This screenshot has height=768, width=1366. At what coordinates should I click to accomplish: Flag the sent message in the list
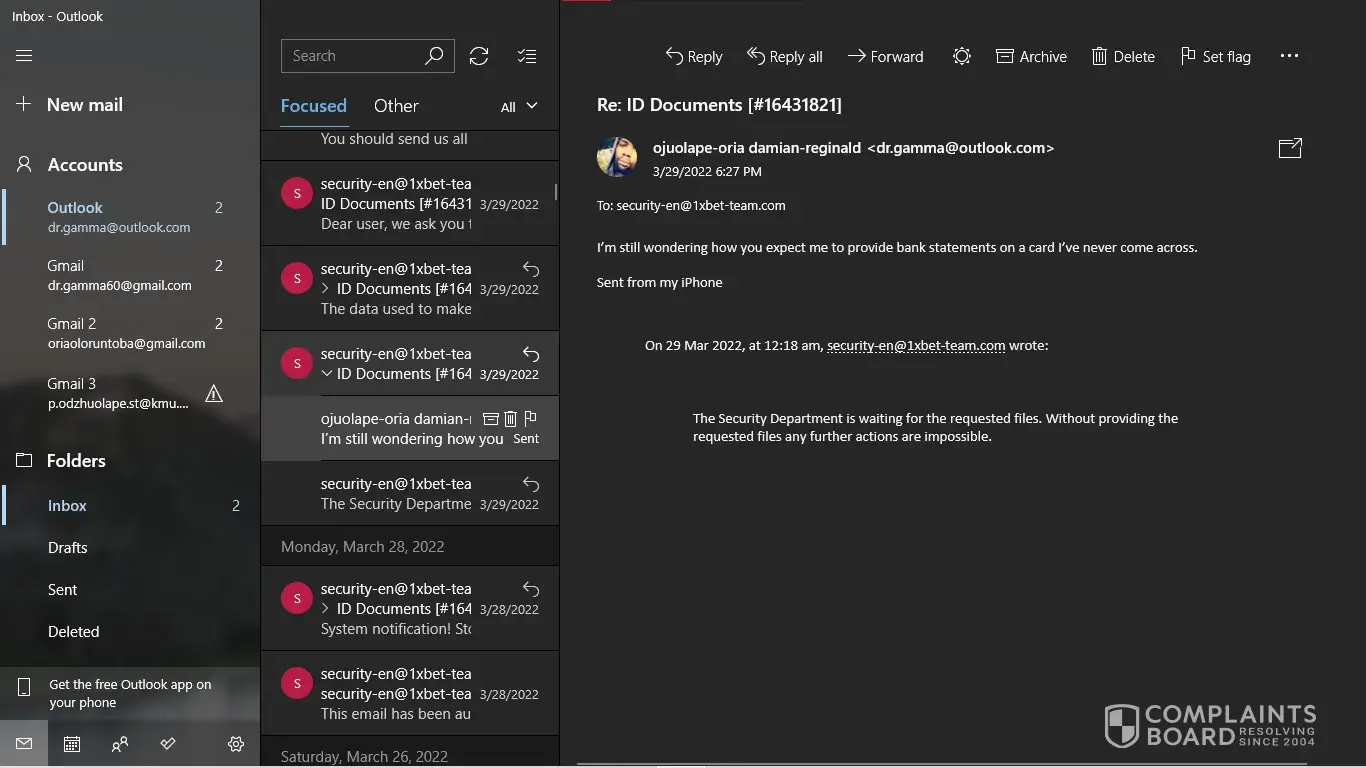(530, 419)
